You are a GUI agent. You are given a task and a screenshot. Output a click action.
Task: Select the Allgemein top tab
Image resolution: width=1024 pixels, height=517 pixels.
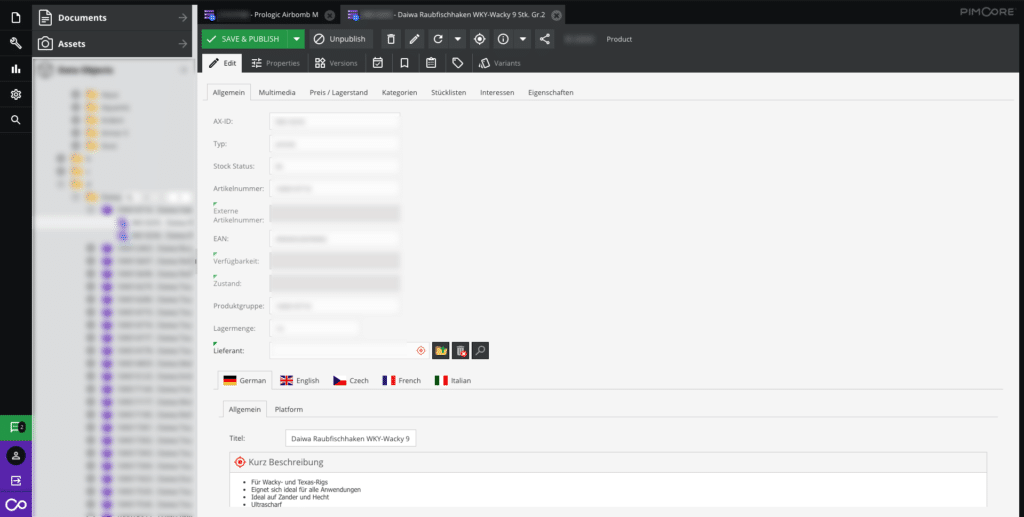(x=229, y=93)
